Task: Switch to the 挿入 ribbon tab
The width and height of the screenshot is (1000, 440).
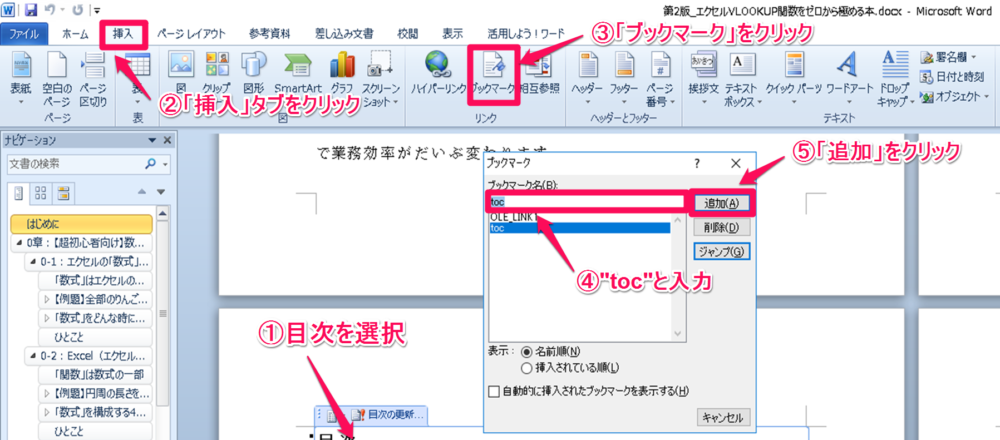Action: coord(124,33)
